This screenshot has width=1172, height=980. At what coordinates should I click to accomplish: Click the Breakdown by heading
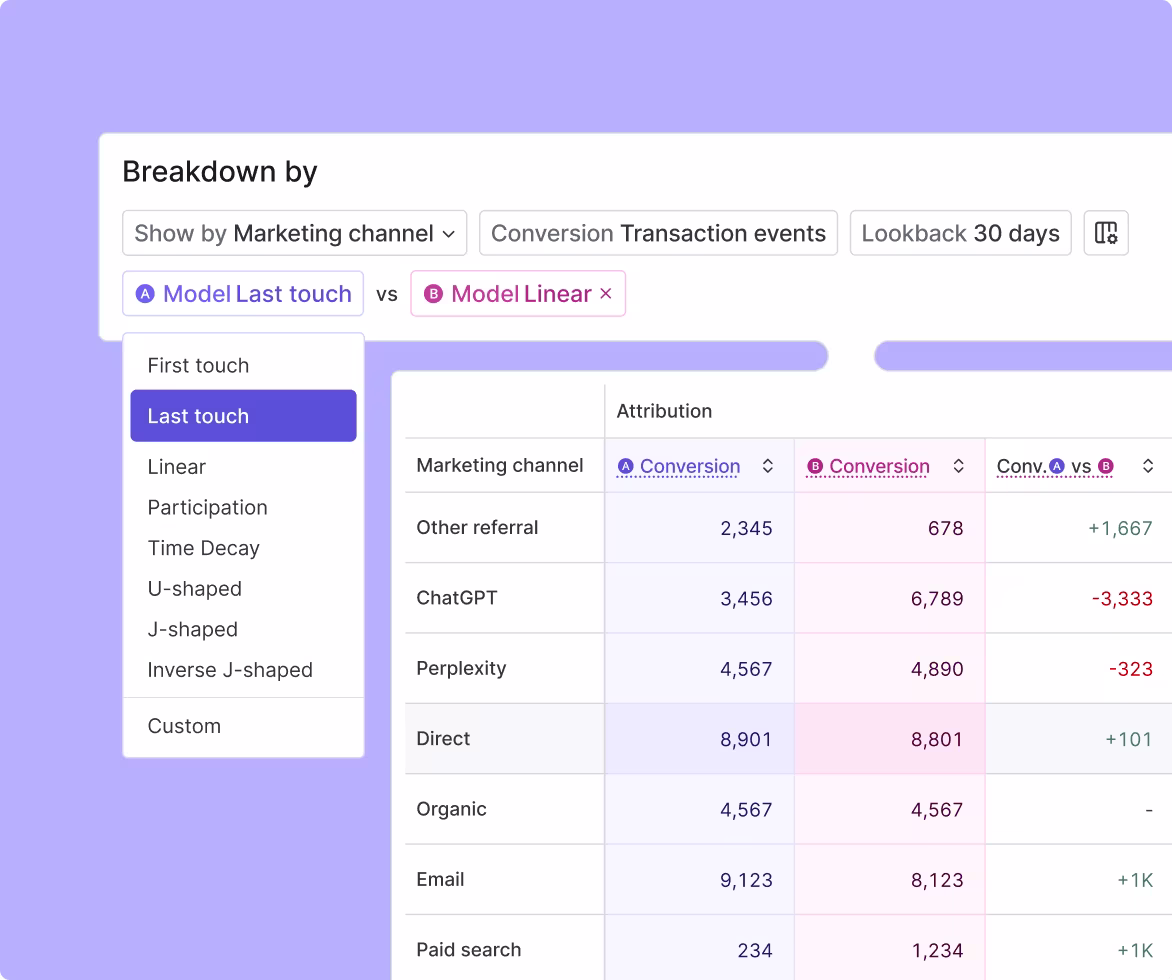(x=220, y=172)
